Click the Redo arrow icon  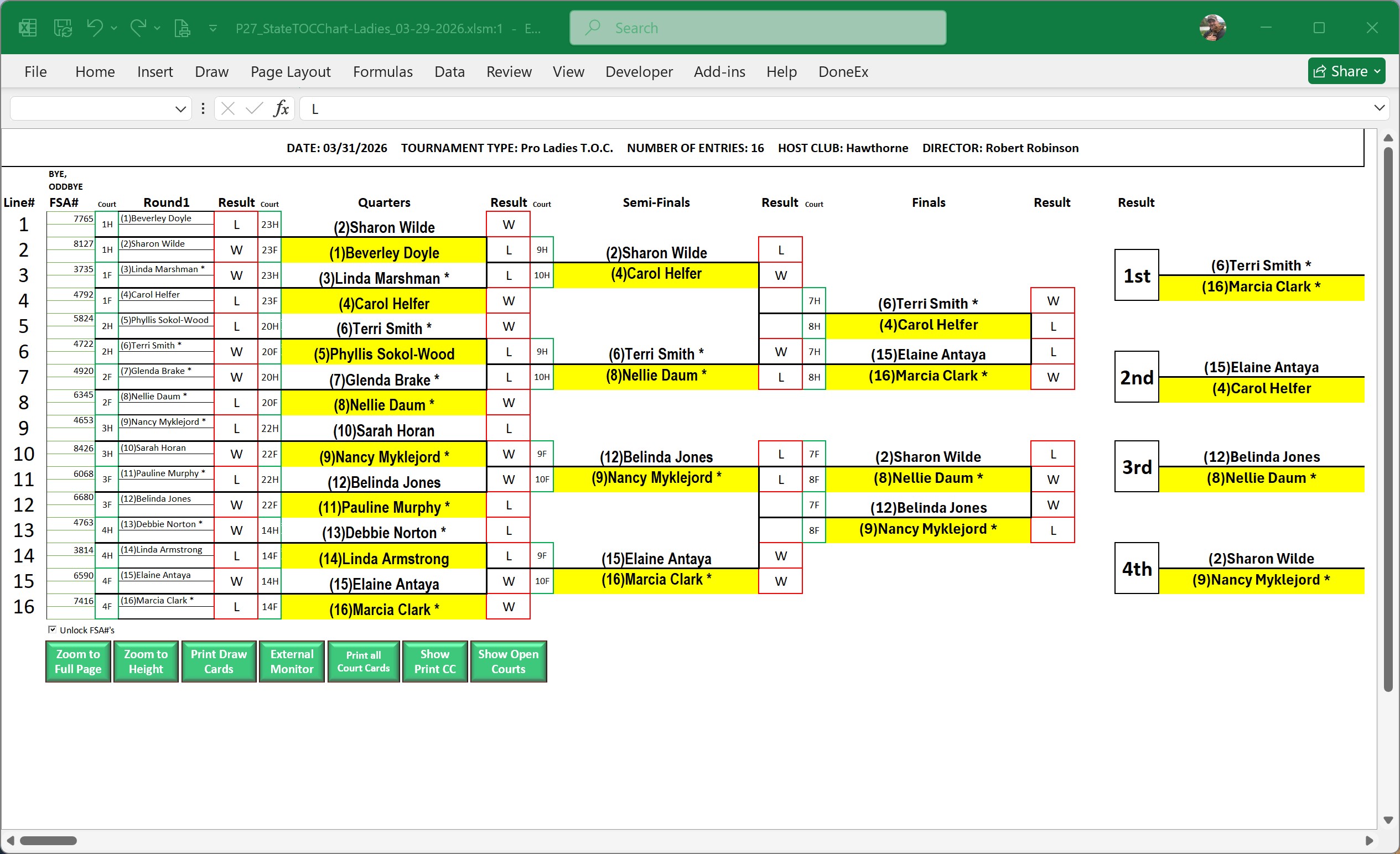pos(138,28)
